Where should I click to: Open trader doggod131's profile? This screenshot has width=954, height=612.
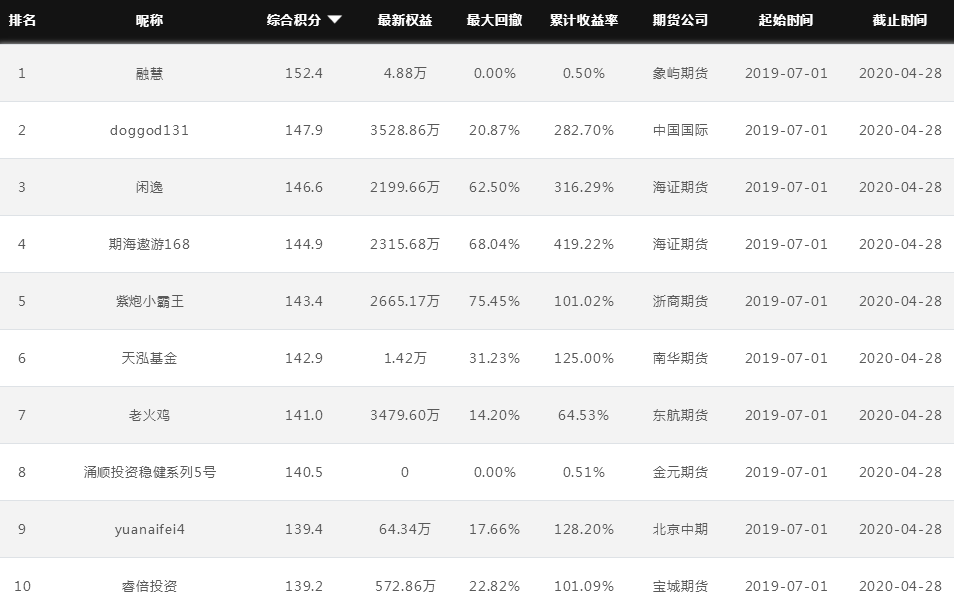(149, 130)
